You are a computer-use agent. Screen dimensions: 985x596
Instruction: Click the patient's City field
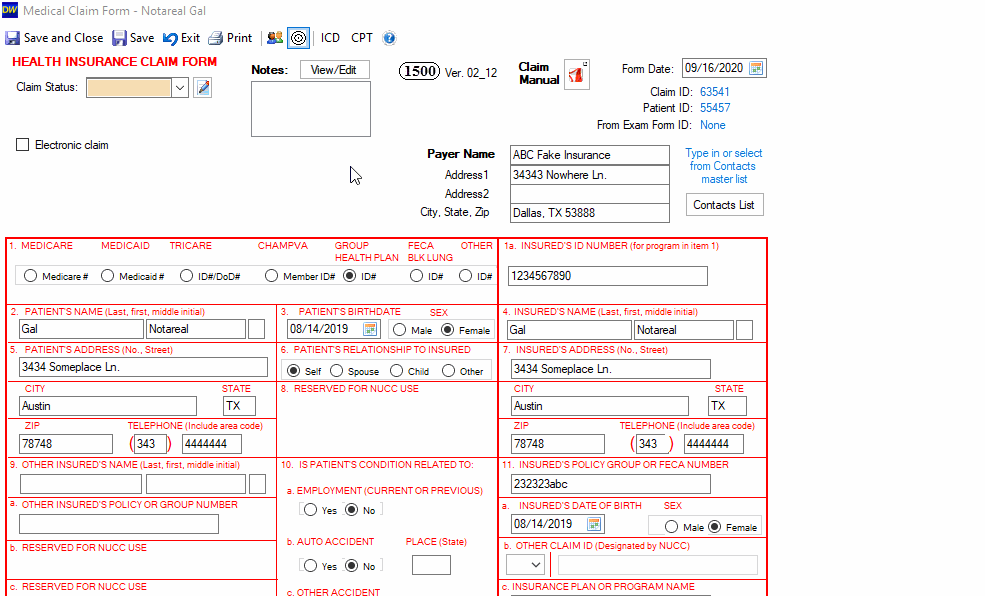click(107, 406)
